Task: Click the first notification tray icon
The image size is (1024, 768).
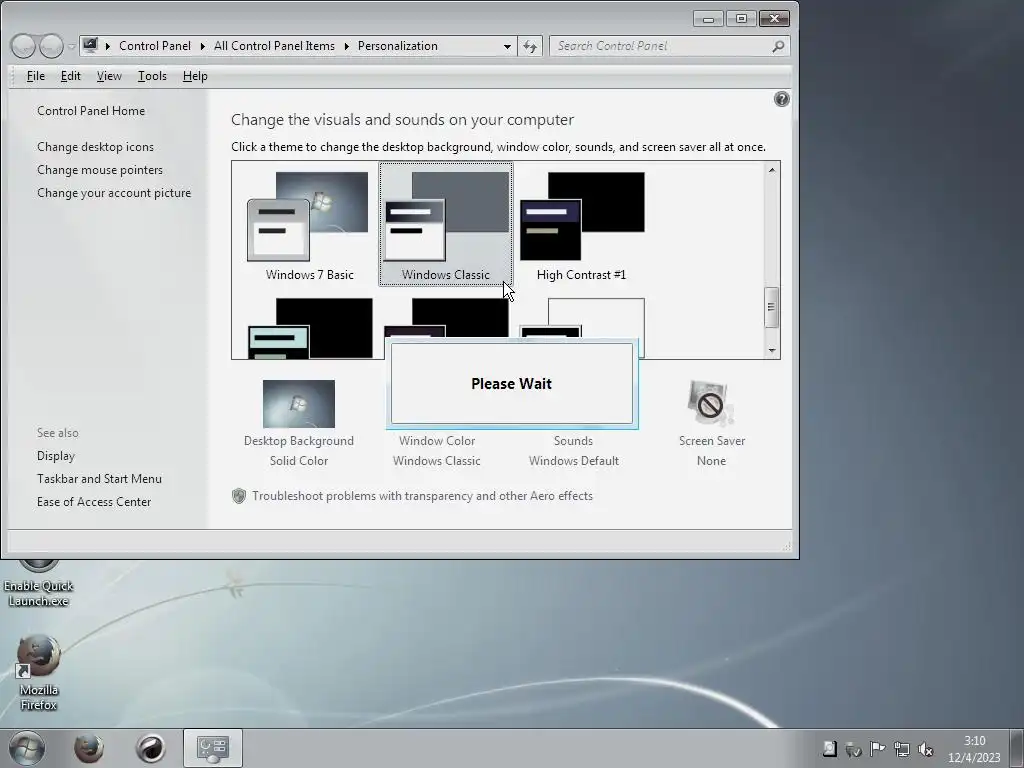Action: 829,749
